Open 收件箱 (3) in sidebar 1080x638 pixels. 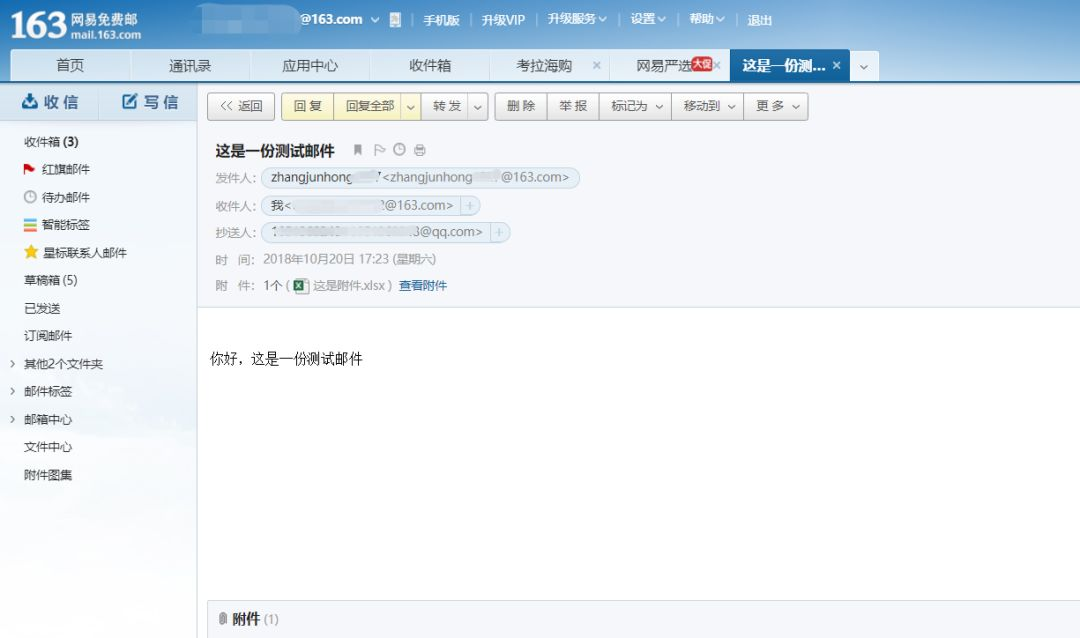pyautogui.click(x=51, y=142)
